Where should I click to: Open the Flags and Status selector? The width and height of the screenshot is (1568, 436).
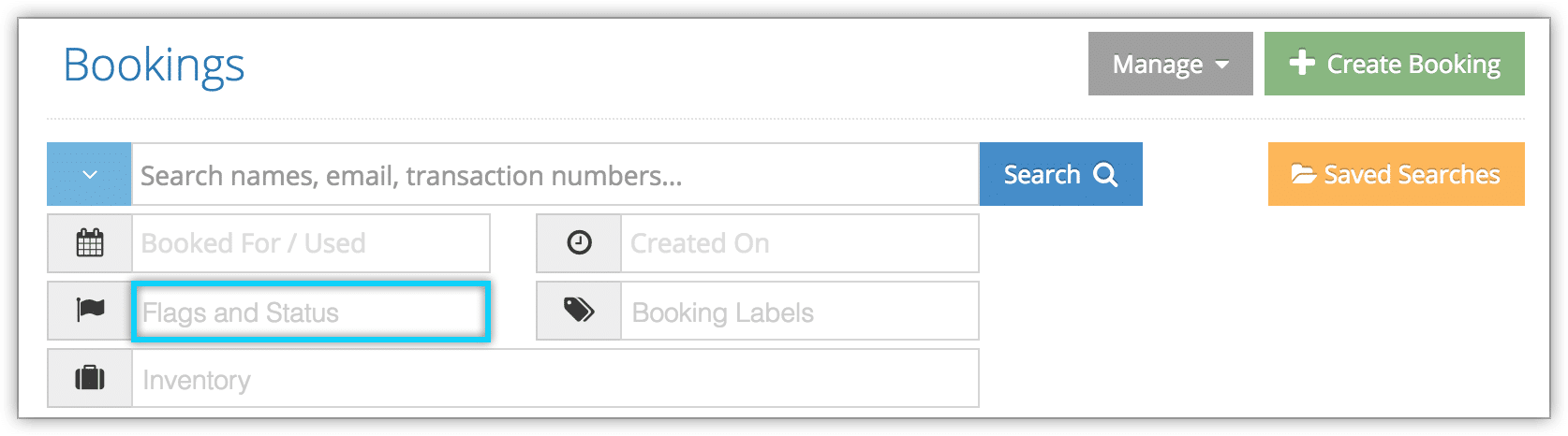click(x=311, y=312)
